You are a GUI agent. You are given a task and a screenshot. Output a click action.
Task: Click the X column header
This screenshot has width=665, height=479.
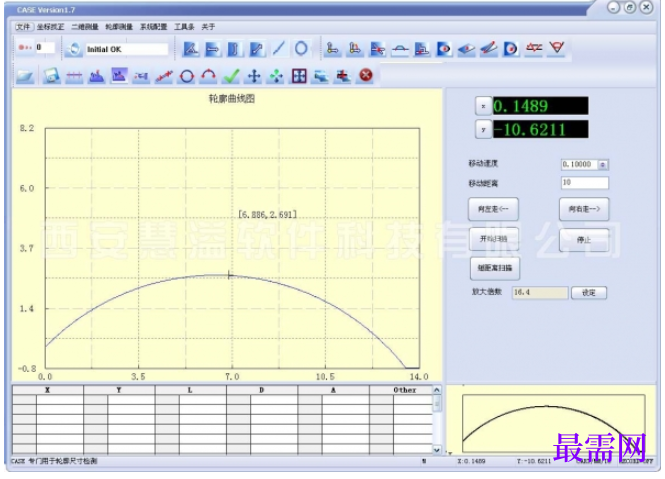48,390
